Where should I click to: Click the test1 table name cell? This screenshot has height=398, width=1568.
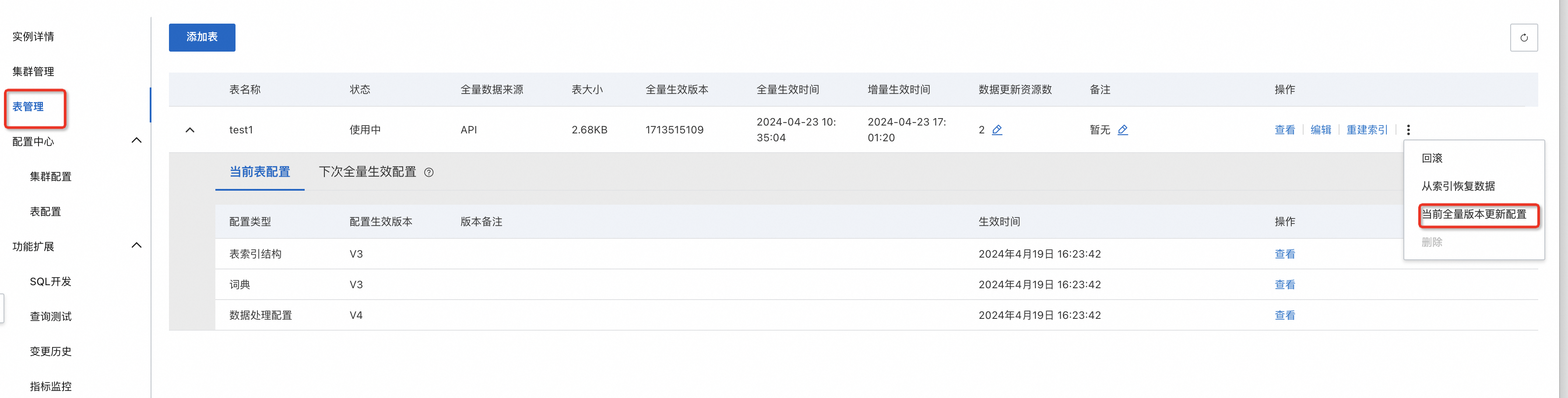pyautogui.click(x=241, y=129)
